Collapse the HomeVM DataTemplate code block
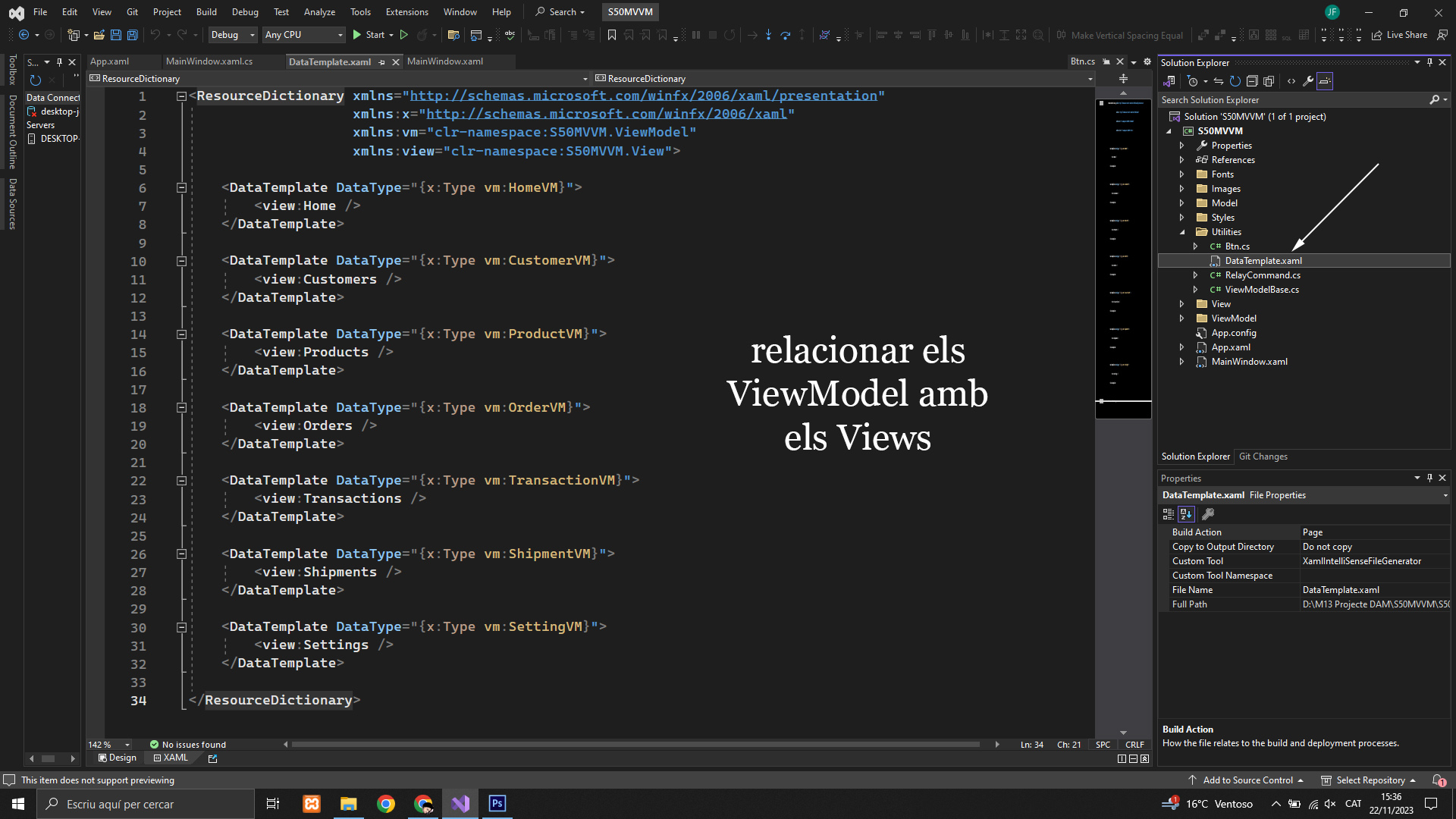This screenshot has width=1456, height=819. [x=181, y=187]
